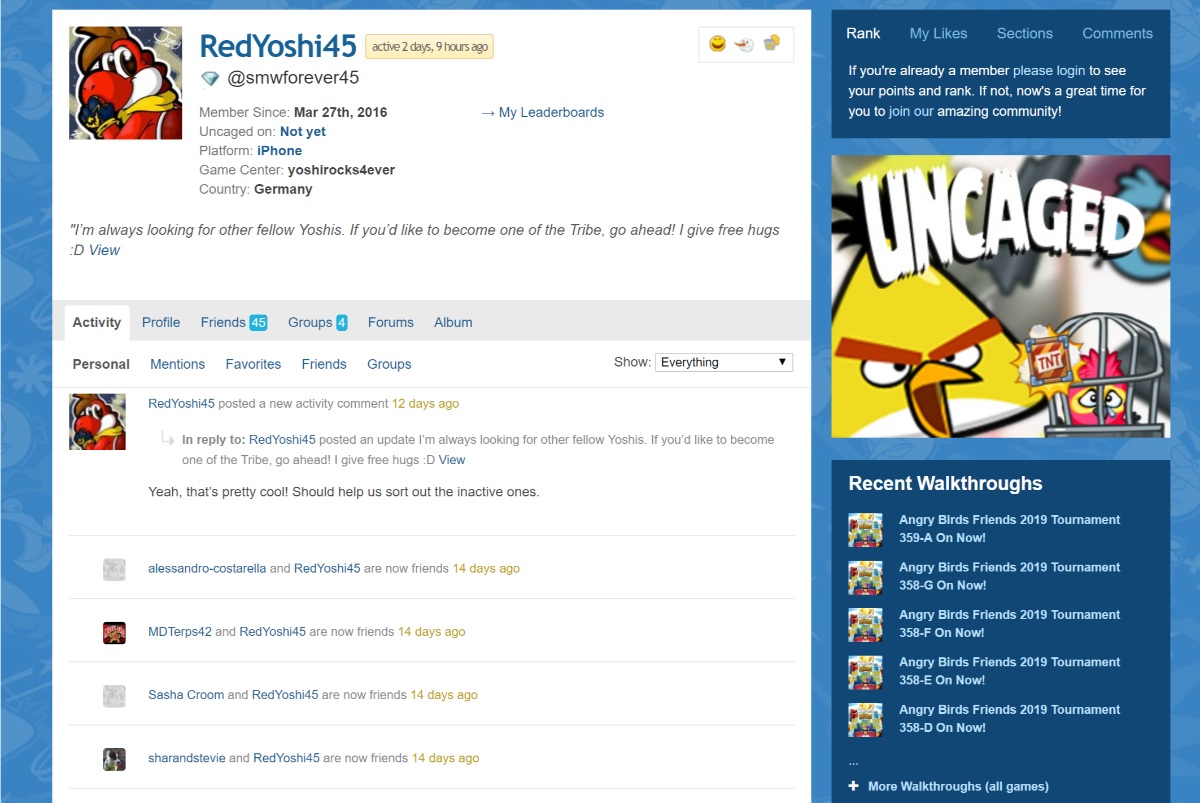Visit sharandstevie's profile
The width and height of the screenshot is (1200, 803).
[186, 757]
